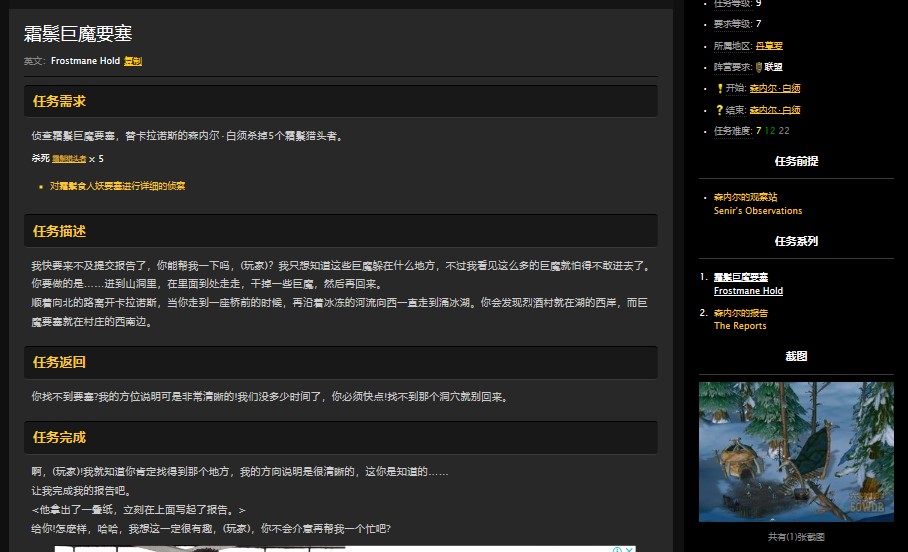This screenshot has width=908, height=552.
Task: Click the 任务描述 section header
Action: [x=59, y=231]
